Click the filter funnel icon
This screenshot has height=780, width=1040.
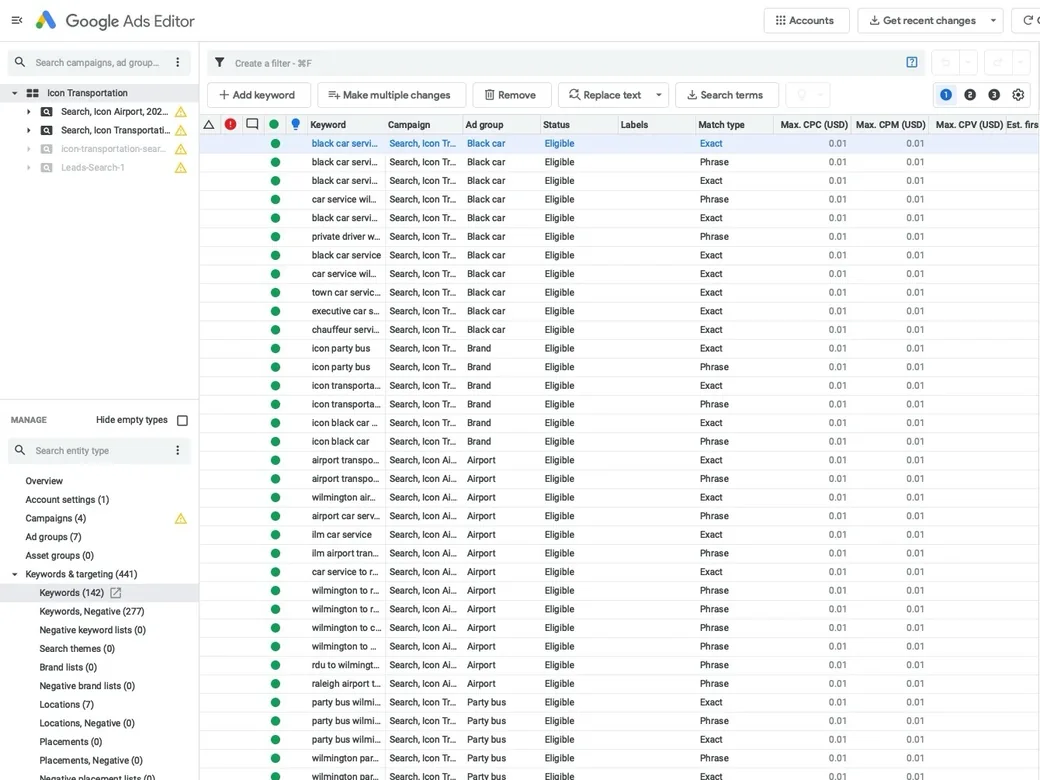[220, 62]
